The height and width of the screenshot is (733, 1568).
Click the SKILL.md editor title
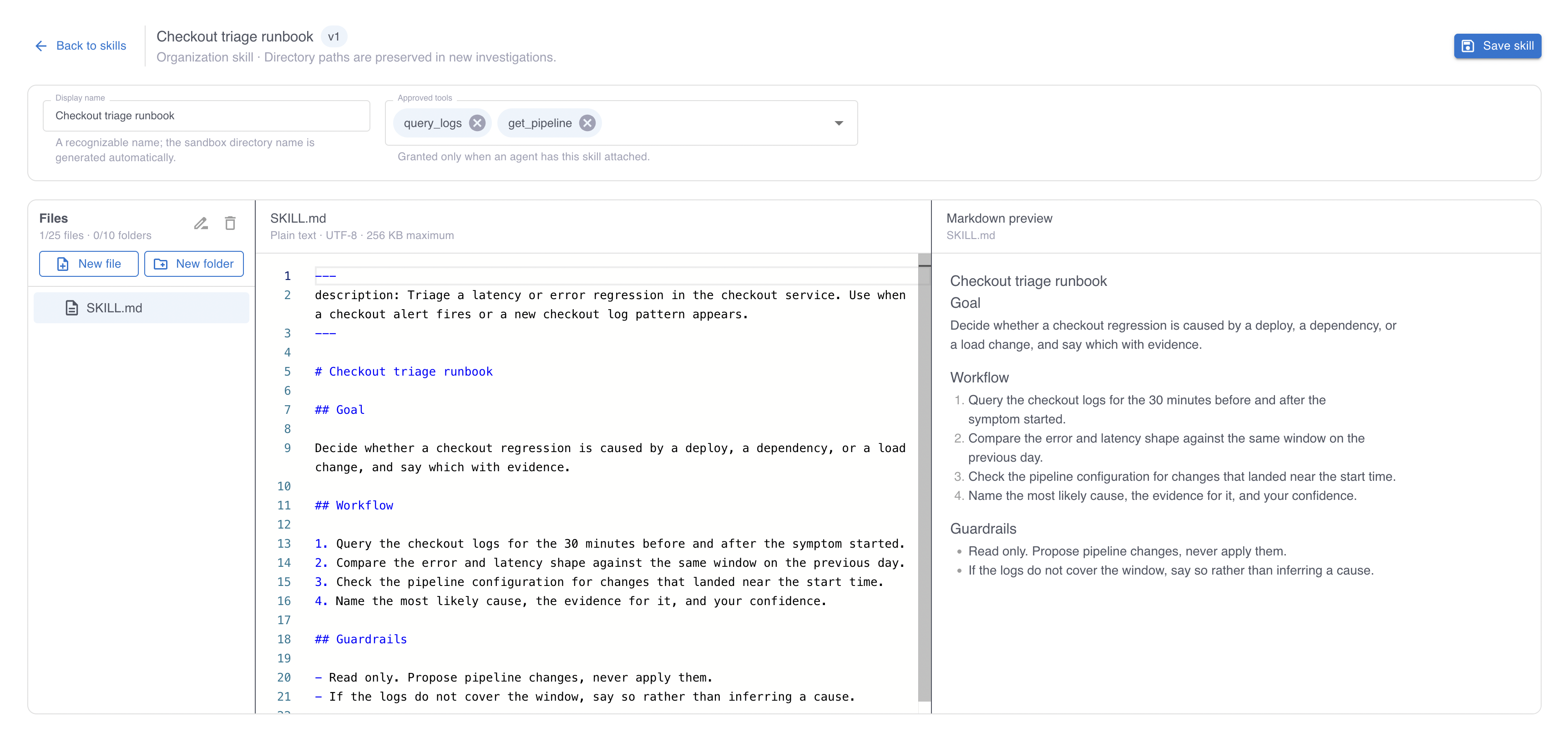coord(298,218)
